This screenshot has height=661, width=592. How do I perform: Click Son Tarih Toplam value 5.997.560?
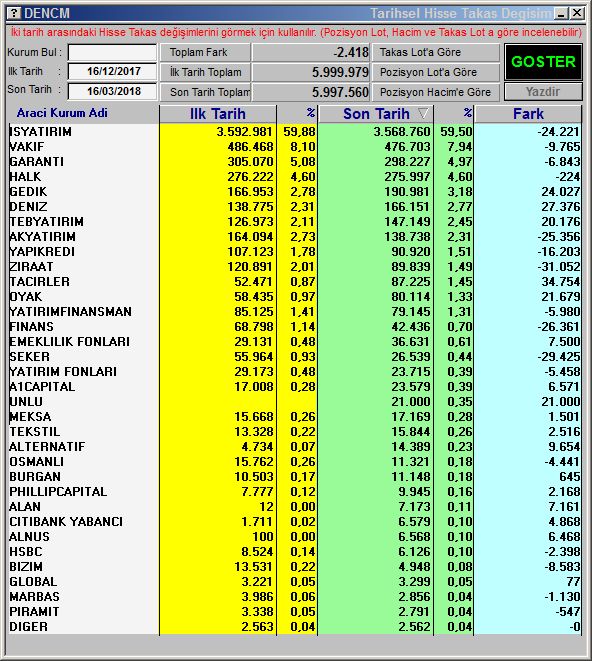340,92
